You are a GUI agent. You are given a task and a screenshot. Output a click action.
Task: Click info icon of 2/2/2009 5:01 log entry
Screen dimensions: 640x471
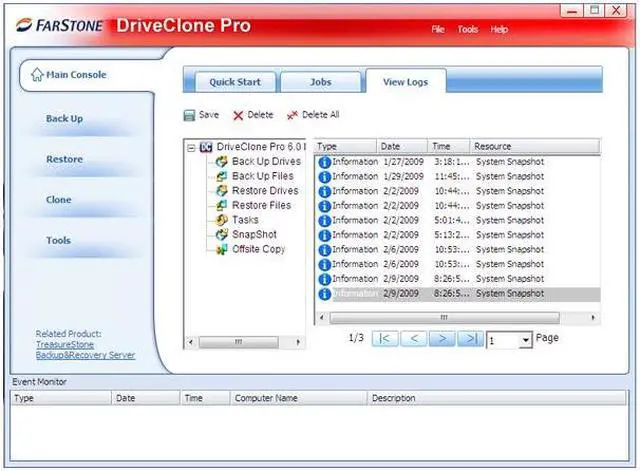pyautogui.click(x=324, y=221)
